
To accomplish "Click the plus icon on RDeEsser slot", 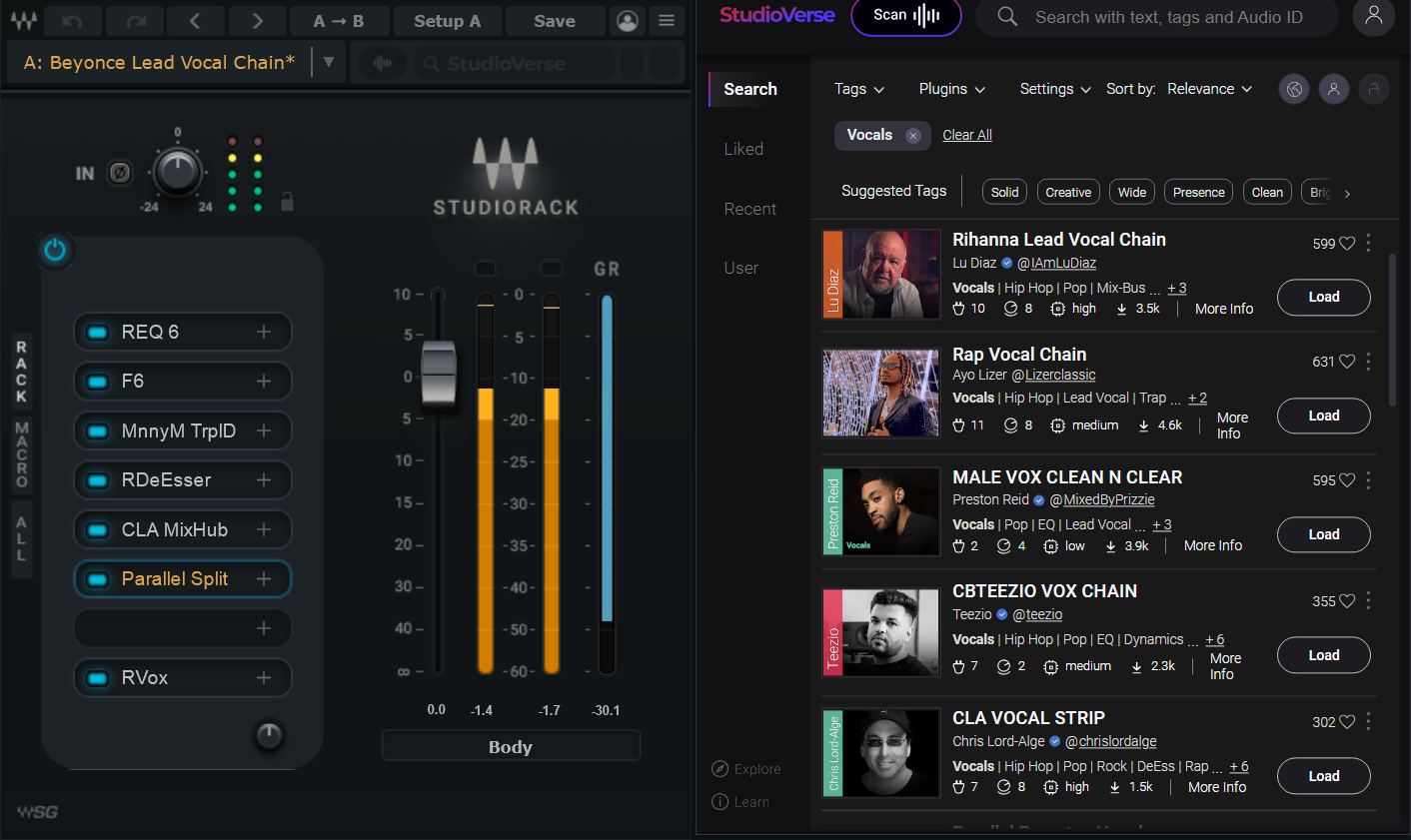I will 264,479.
